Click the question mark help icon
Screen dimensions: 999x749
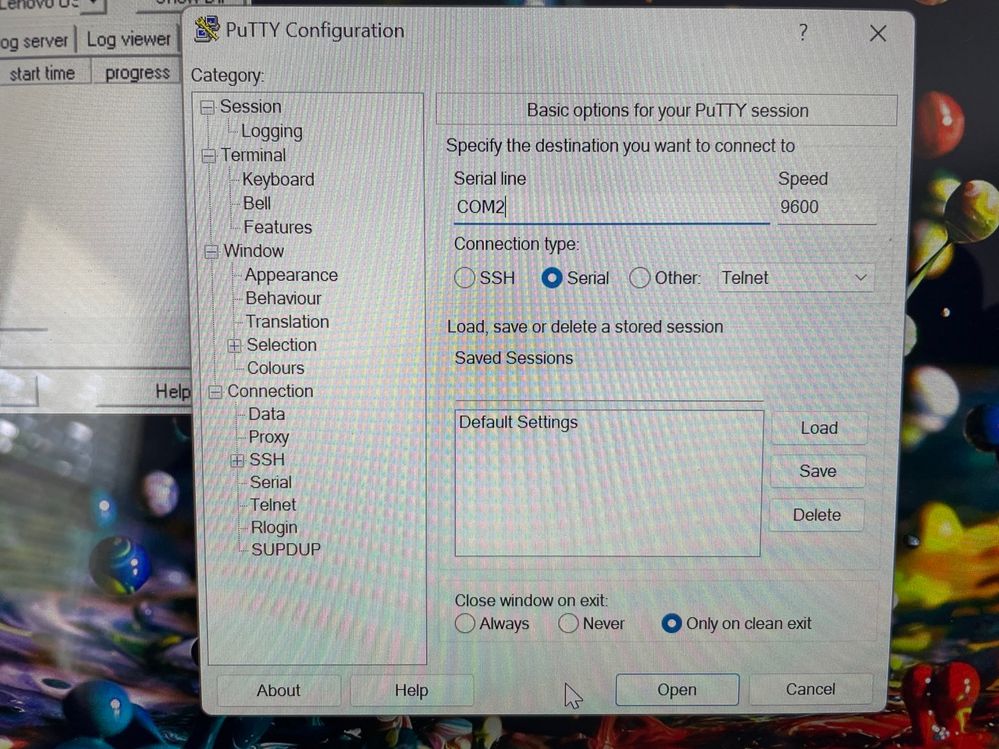pos(802,33)
